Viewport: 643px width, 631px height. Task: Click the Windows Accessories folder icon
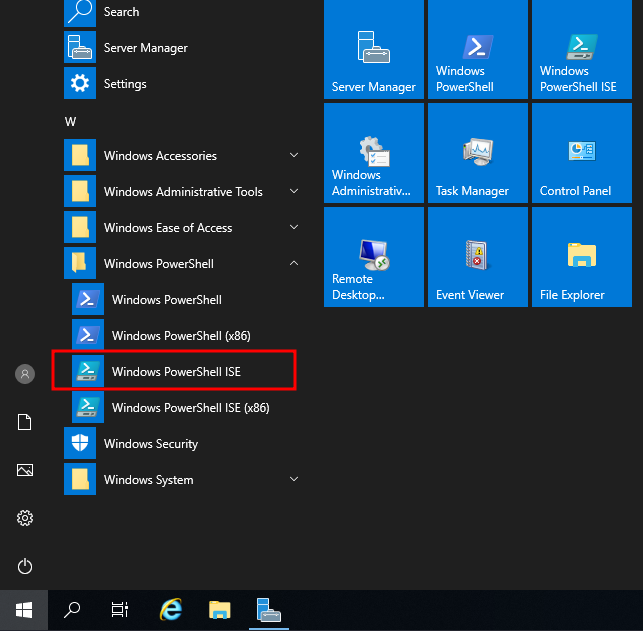tap(80, 155)
